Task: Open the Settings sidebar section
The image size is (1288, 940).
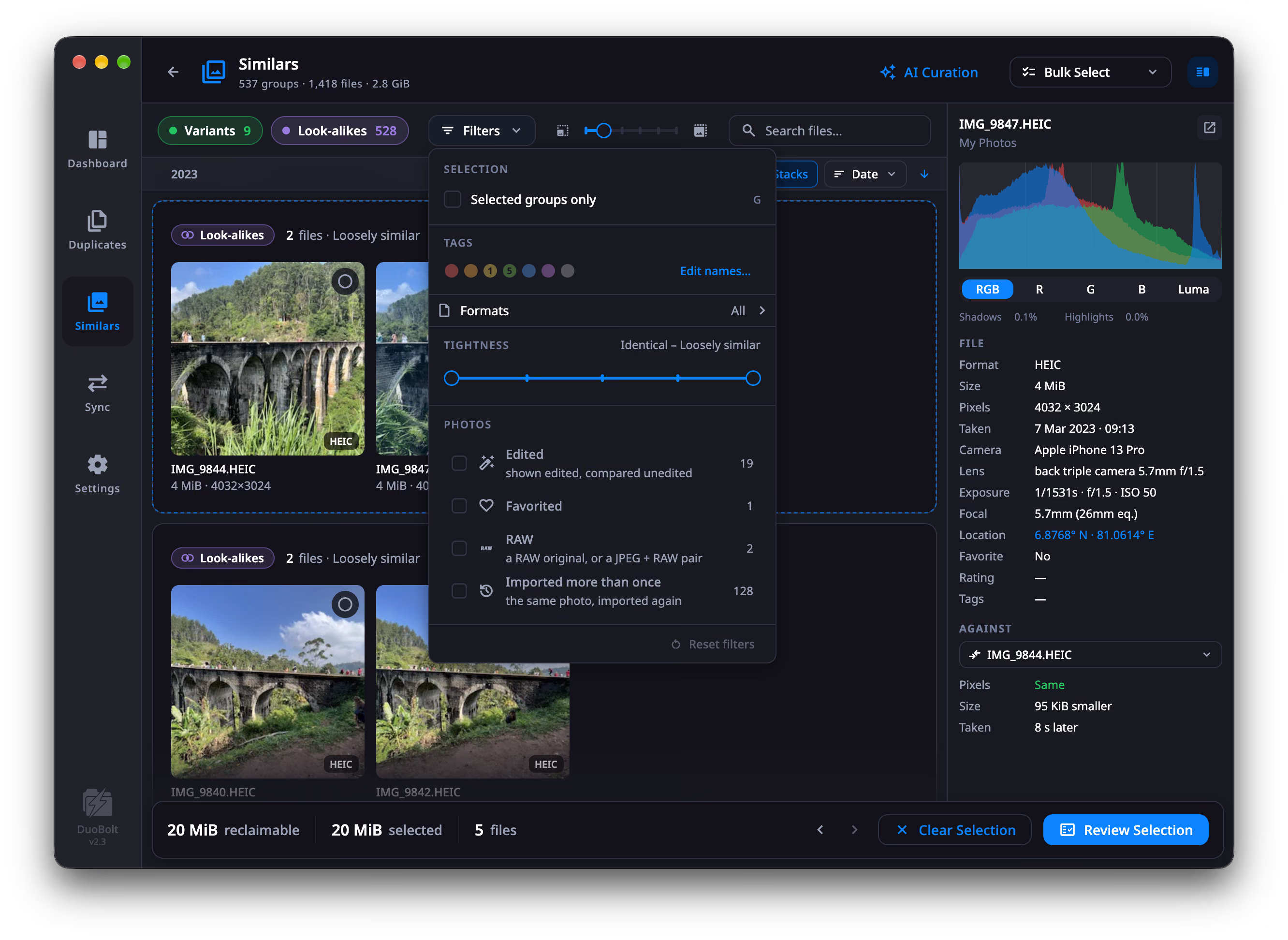Action: point(97,474)
